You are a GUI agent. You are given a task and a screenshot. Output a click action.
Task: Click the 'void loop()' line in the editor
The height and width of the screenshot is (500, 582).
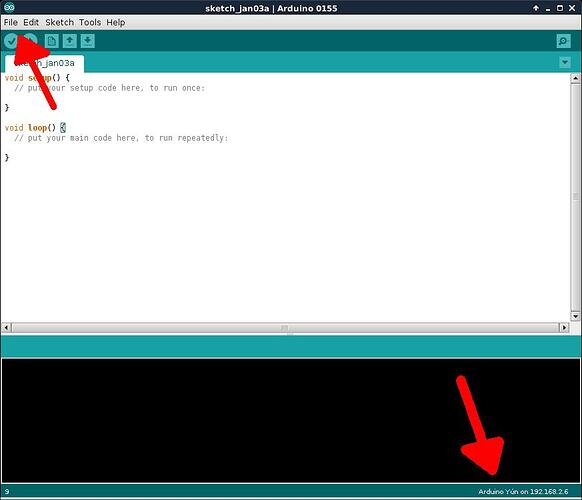35,128
